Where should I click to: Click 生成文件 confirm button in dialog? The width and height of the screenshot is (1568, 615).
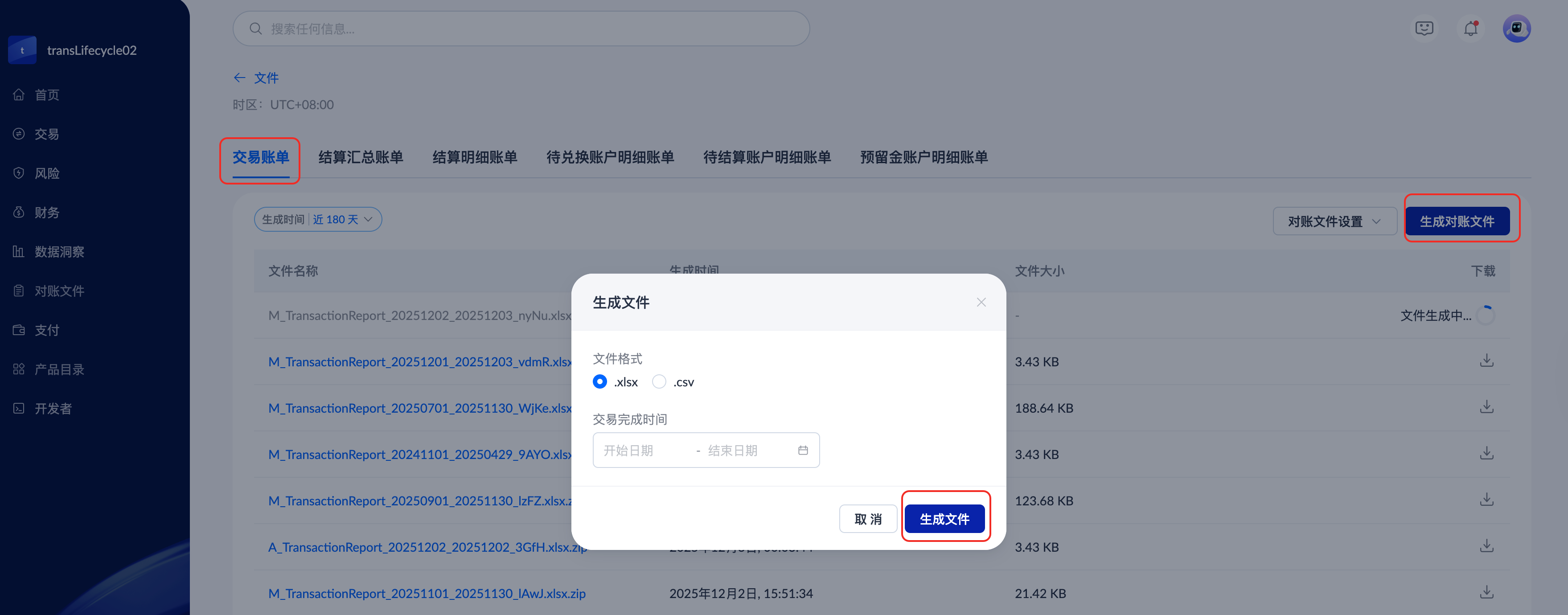[944, 519]
